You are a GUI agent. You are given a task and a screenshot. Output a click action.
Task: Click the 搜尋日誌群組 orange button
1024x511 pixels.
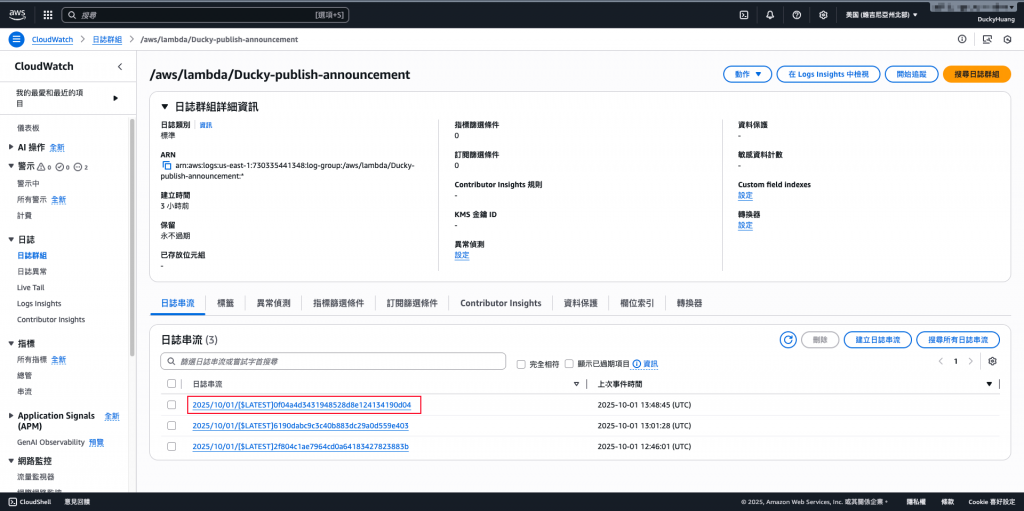tap(976, 74)
